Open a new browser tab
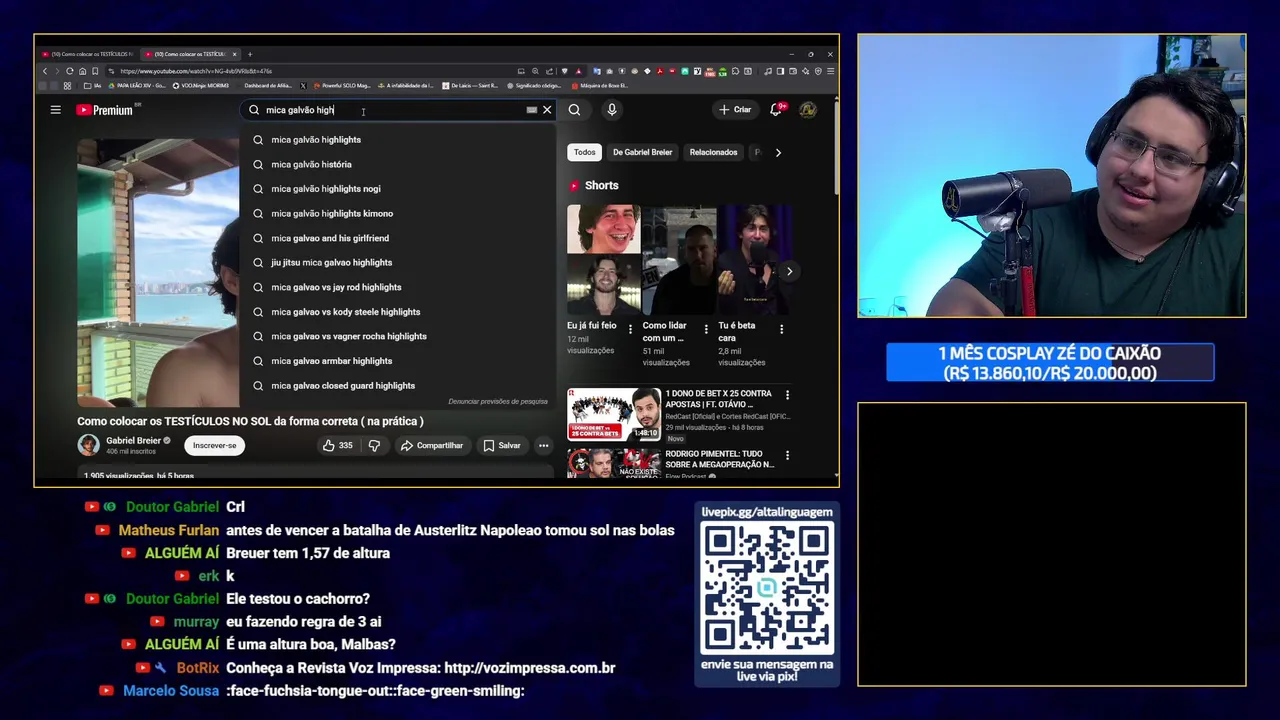Image resolution: width=1280 pixels, height=720 pixels. pos(250,54)
